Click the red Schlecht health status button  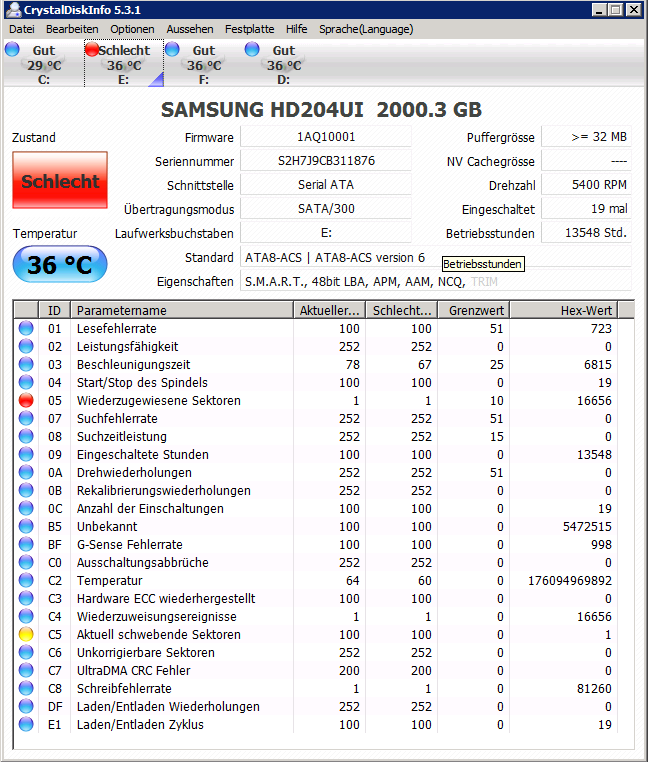click(x=60, y=180)
